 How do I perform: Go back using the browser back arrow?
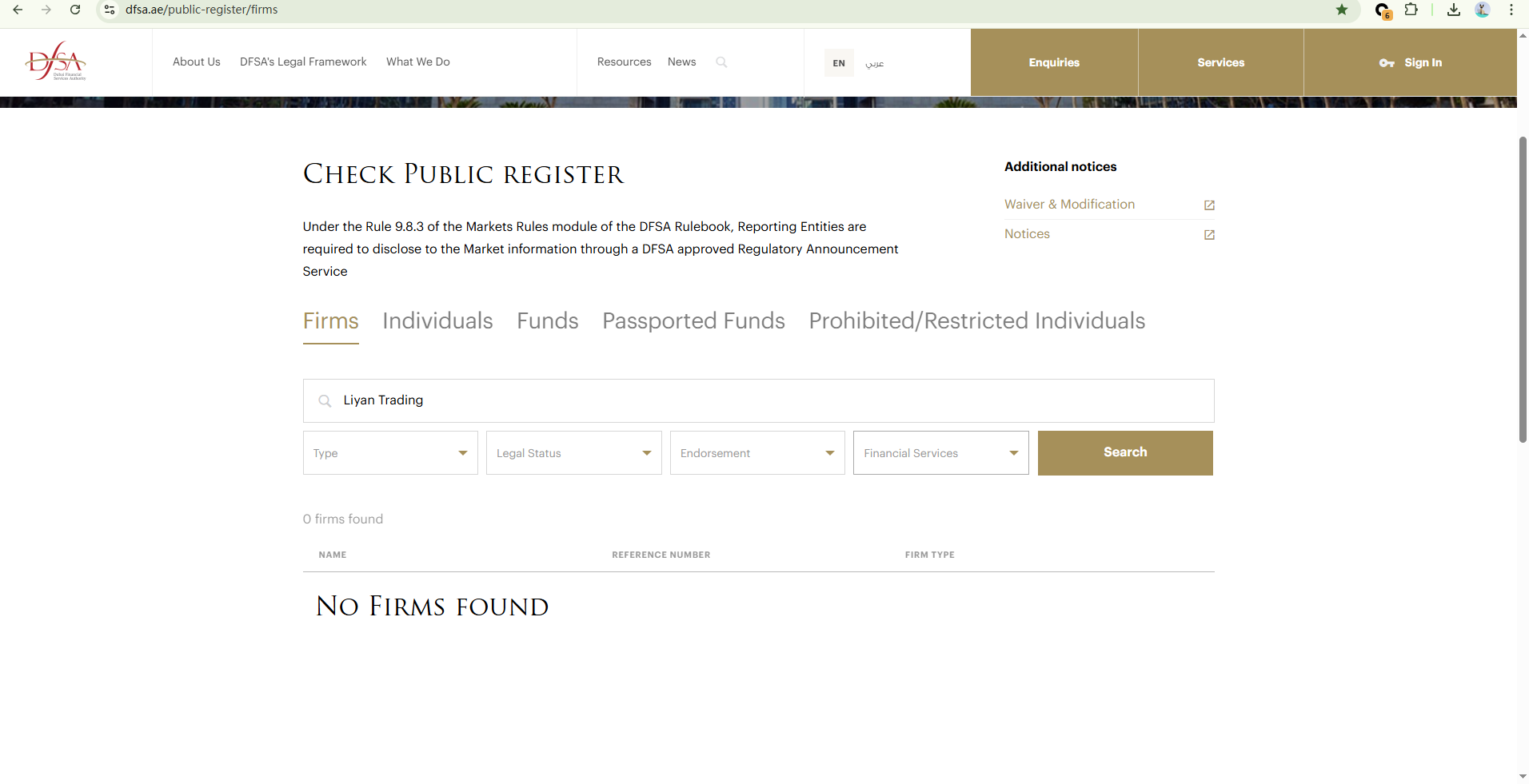coord(18,10)
